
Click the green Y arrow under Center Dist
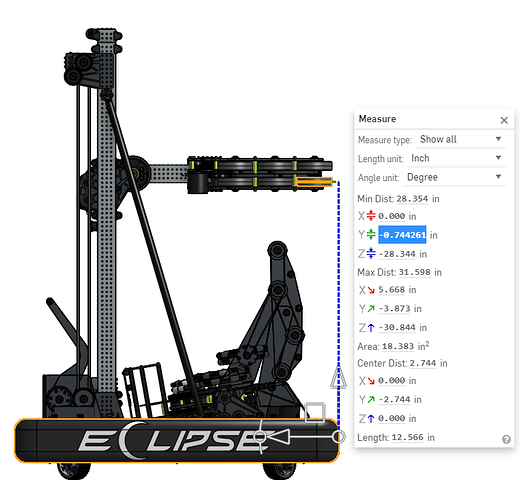(x=371, y=399)
